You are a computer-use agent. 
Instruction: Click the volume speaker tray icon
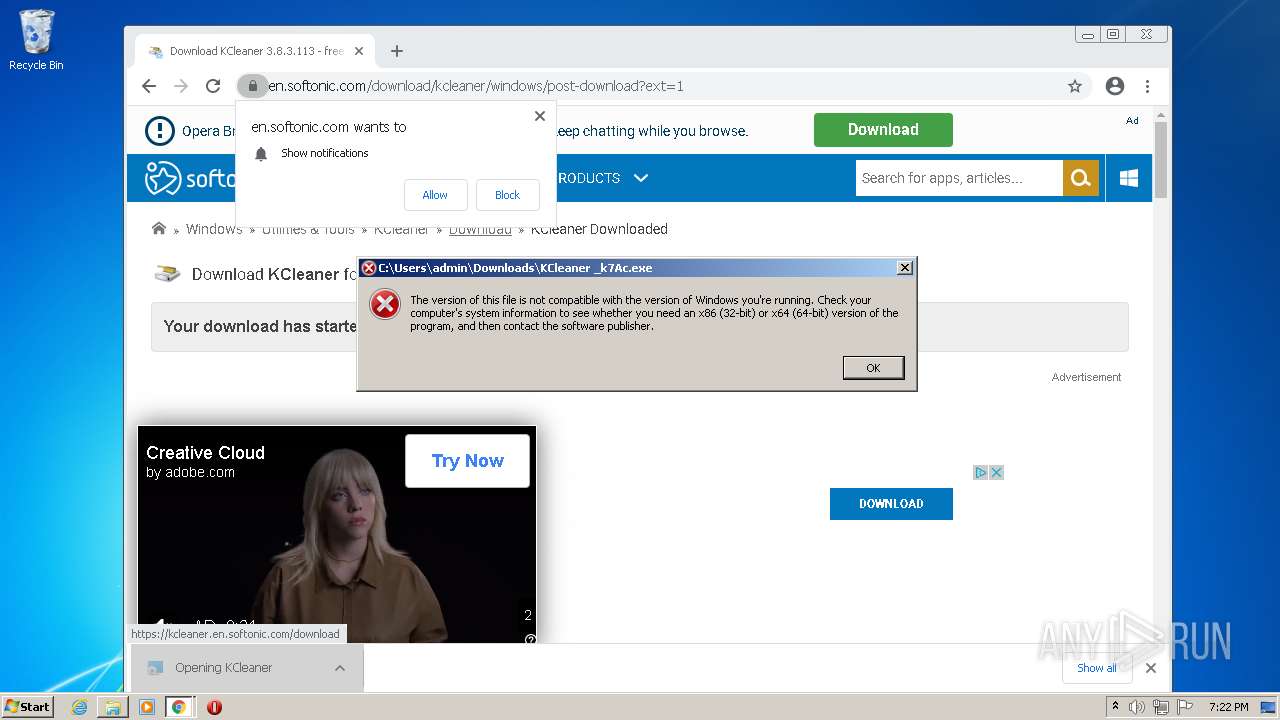1137,707
